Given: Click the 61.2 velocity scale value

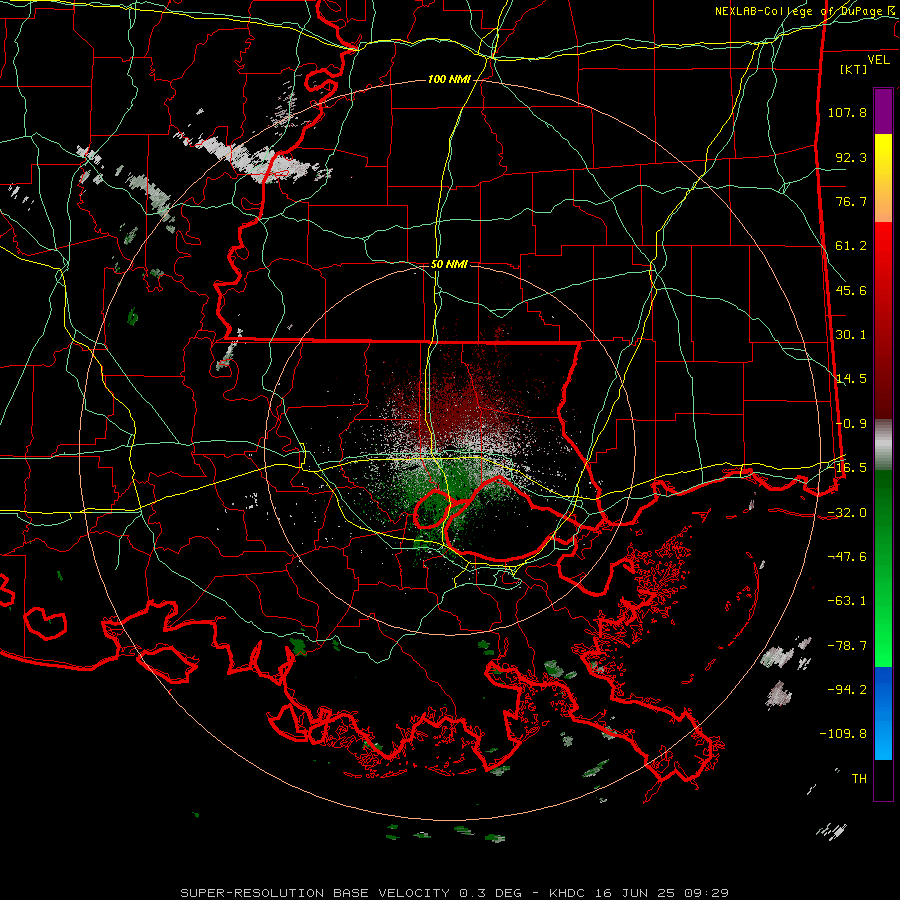Looking at the screenshot, I should pyautogui.click(x=851, y=246).
